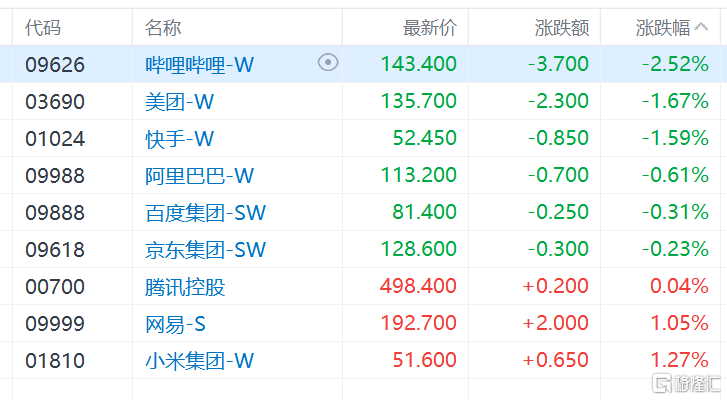Viewport: 727px width, 400px height.
Task: Open the 美团-W stock link
Action: [x=179, y=102]
